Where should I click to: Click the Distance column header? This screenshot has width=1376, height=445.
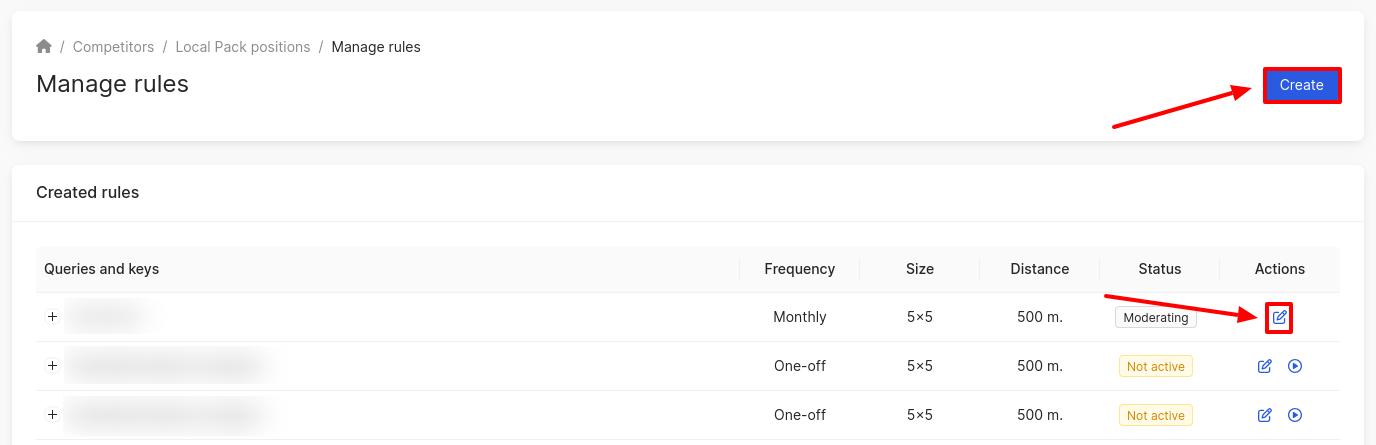pyautogui.click(x=1039, y=269)
